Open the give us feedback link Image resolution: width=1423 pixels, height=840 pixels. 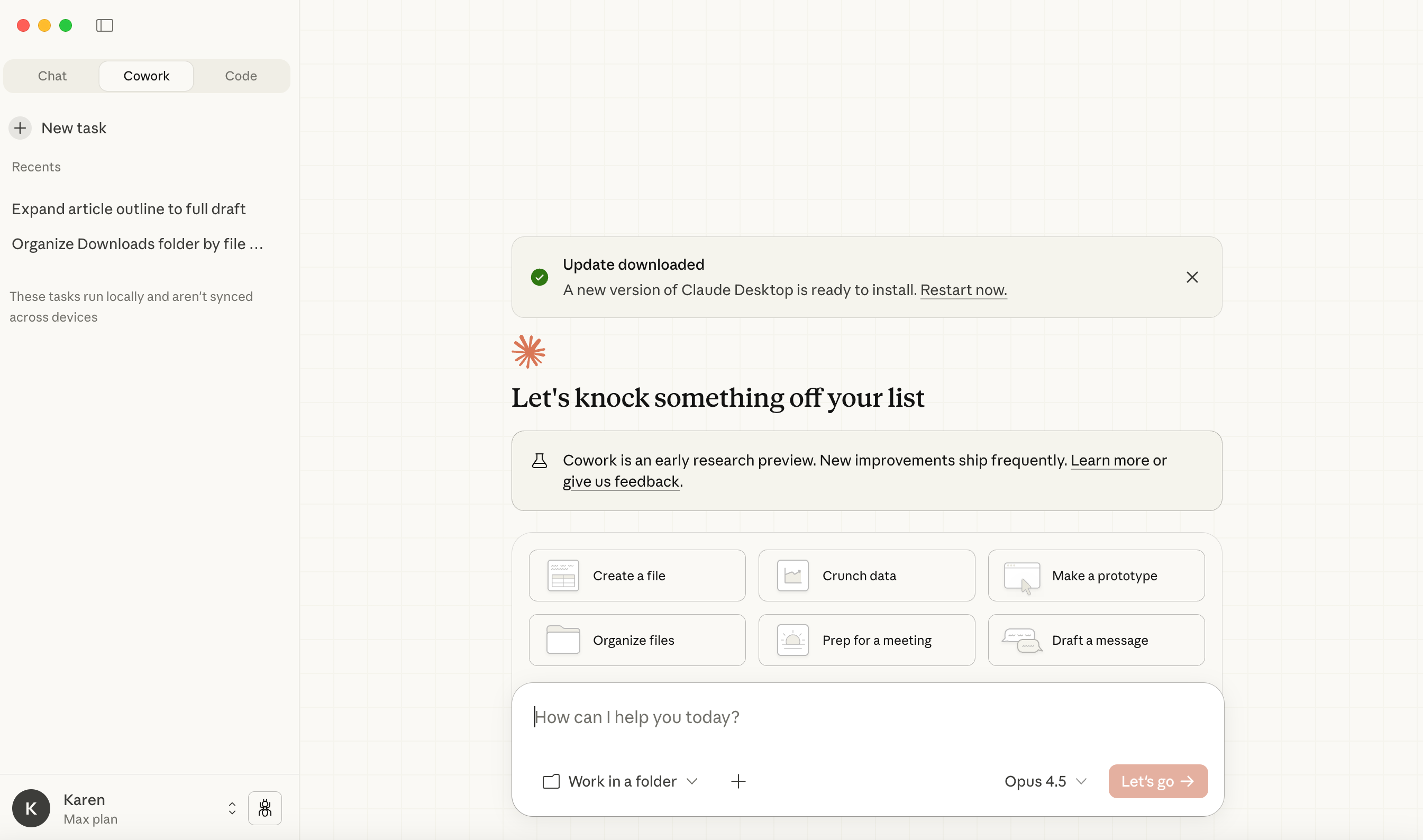point(621,481)
